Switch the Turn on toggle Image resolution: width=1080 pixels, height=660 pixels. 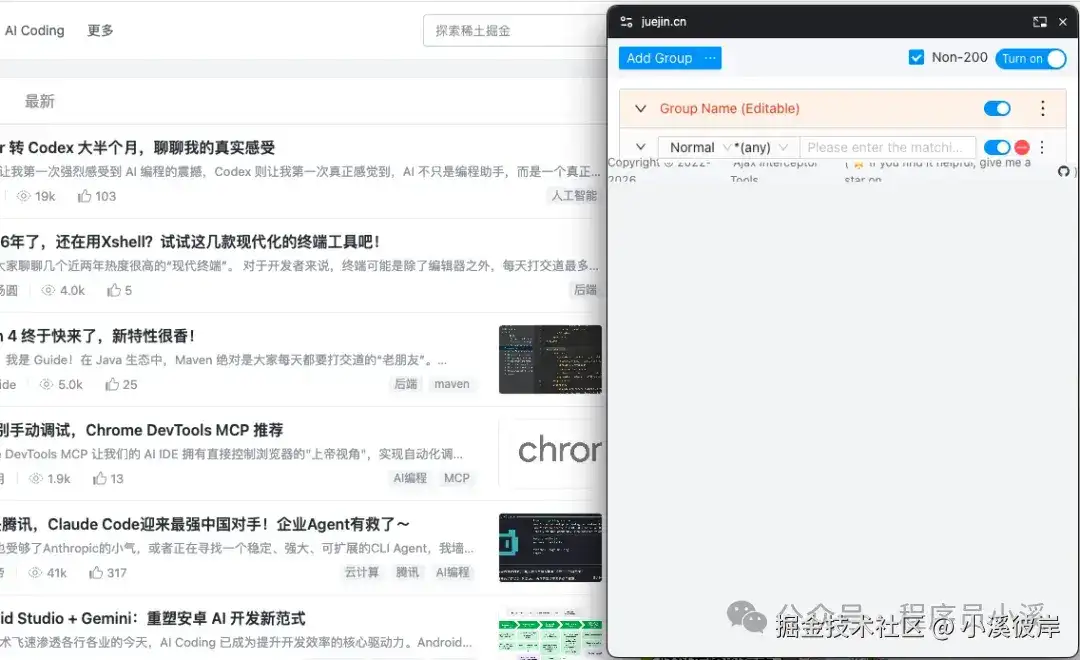1030,59
